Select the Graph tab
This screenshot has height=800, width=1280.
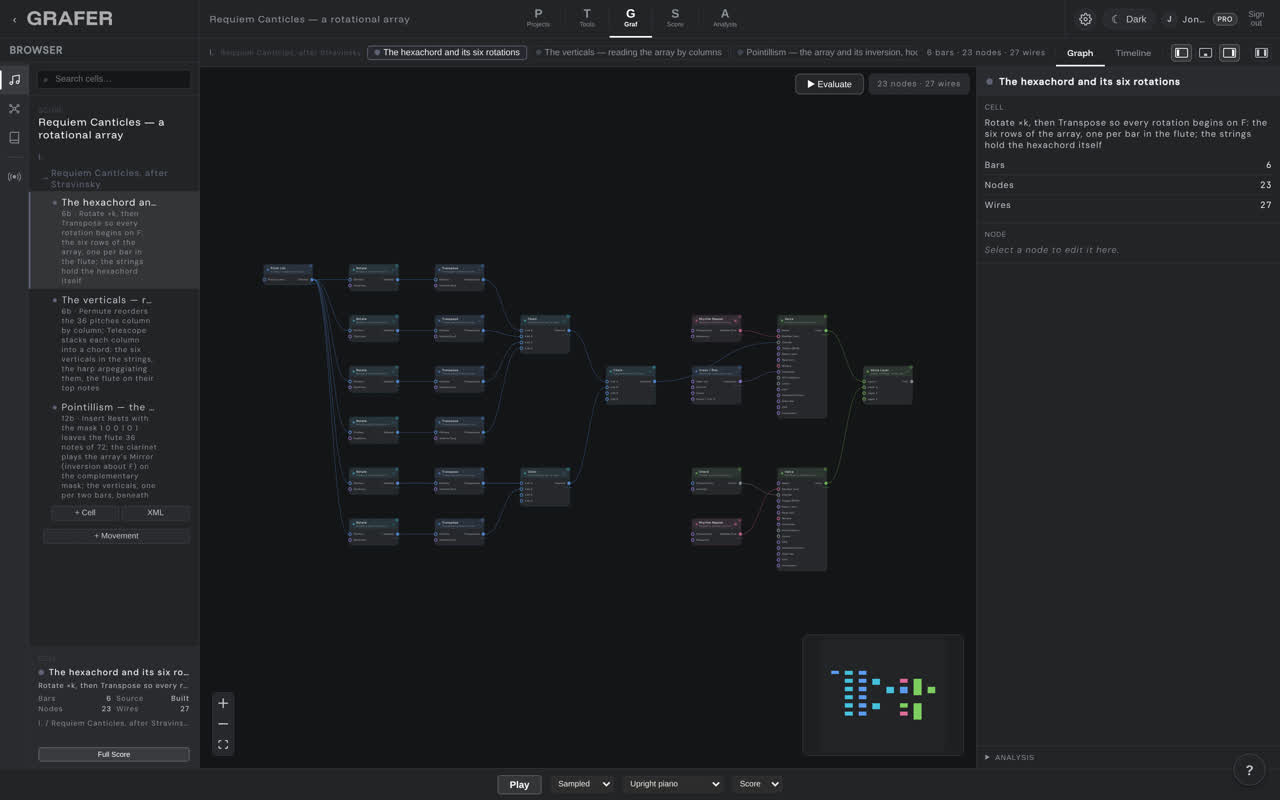[1080, 53]
